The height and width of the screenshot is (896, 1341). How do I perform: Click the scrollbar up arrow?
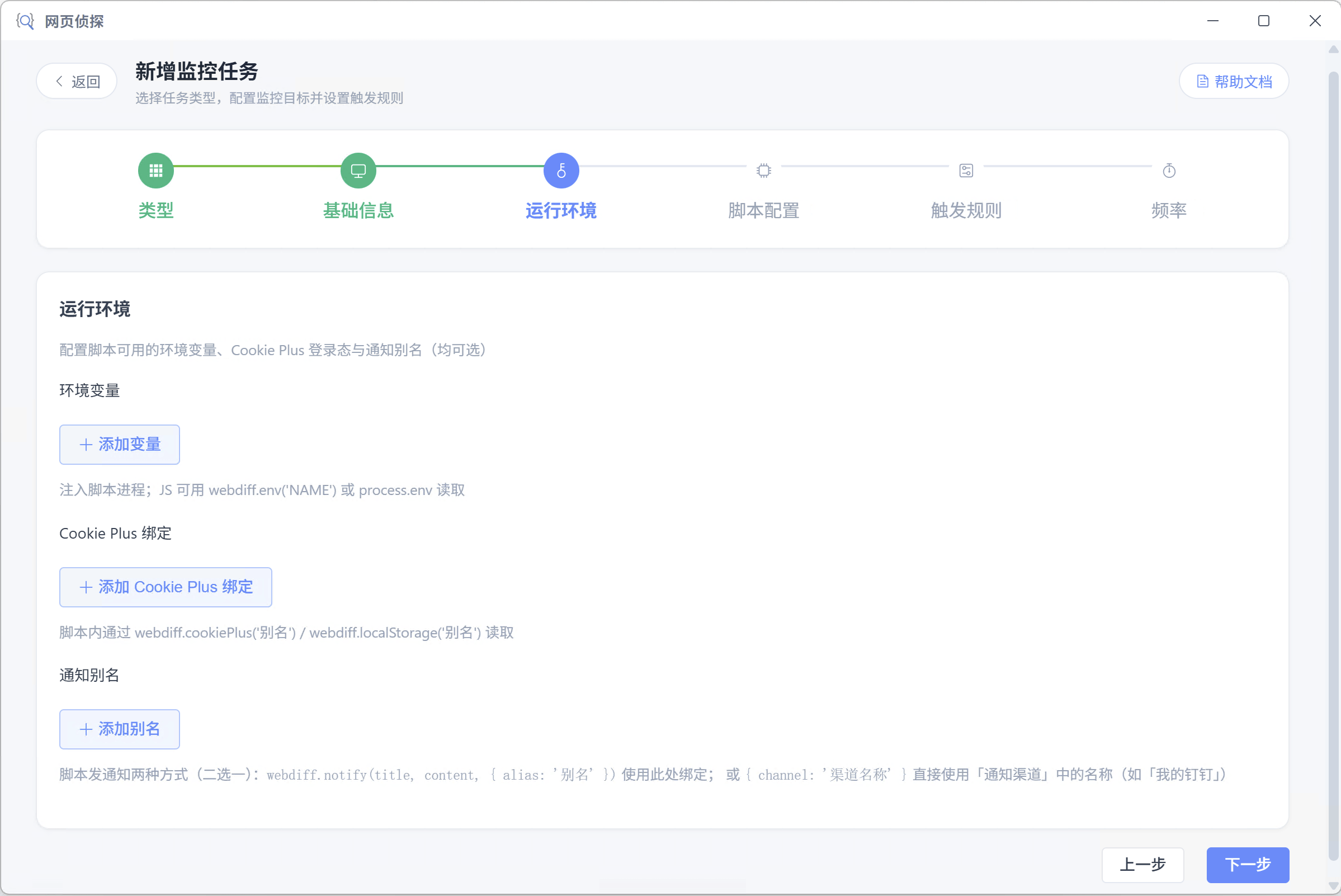pos(1334,50)
